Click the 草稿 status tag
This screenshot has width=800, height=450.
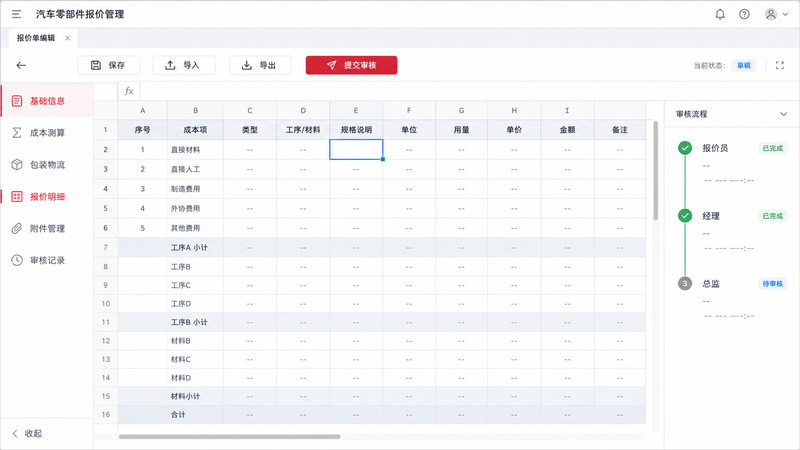click(x=744, y=65)
